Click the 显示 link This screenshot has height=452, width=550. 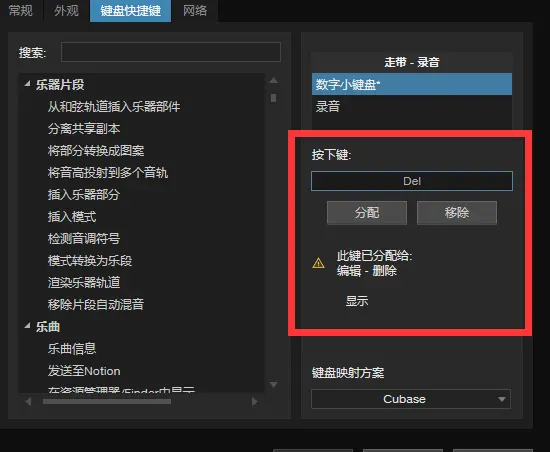[357, 301]
